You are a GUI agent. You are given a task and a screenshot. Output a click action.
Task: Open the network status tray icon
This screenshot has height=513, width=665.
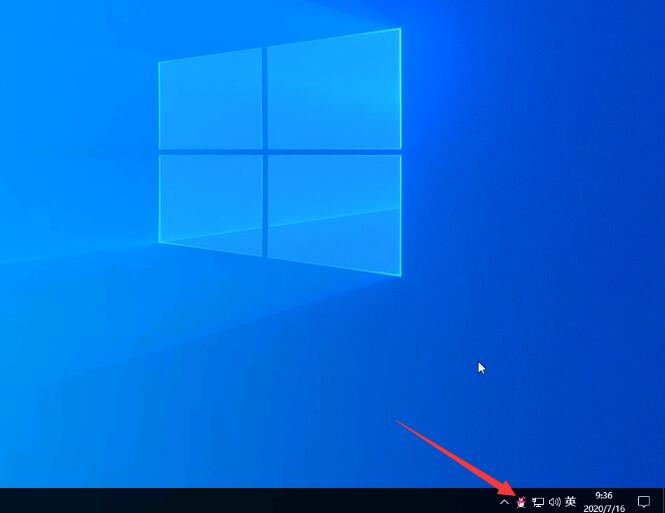(x=538, y=502)
